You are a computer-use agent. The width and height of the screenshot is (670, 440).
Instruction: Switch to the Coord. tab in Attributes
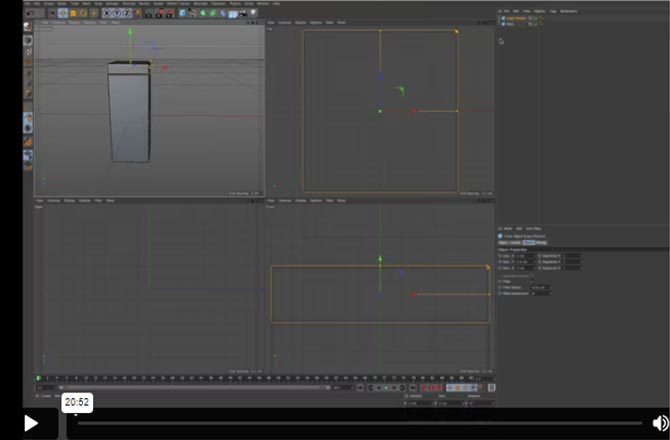[516, 242]
